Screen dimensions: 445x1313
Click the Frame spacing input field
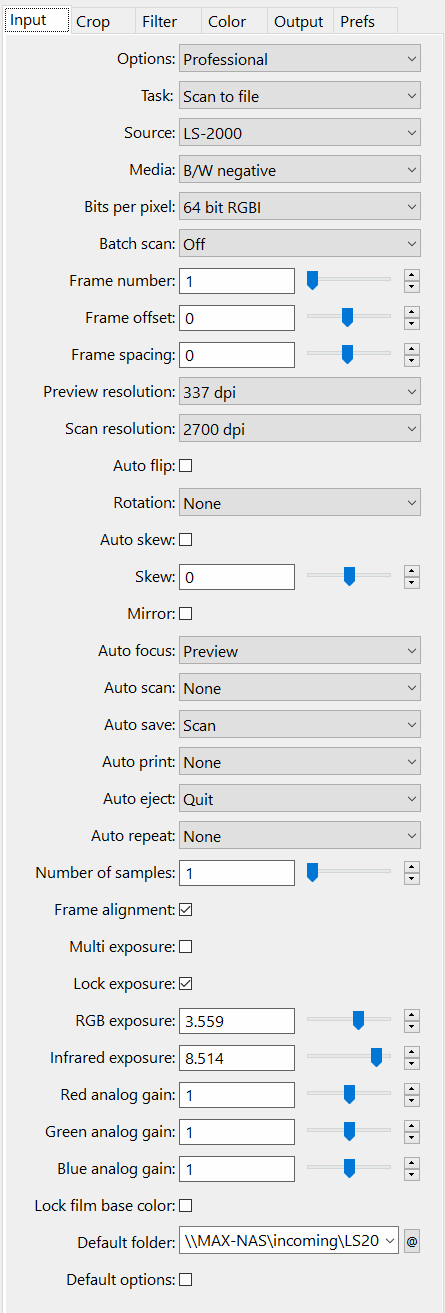point(237,355)
